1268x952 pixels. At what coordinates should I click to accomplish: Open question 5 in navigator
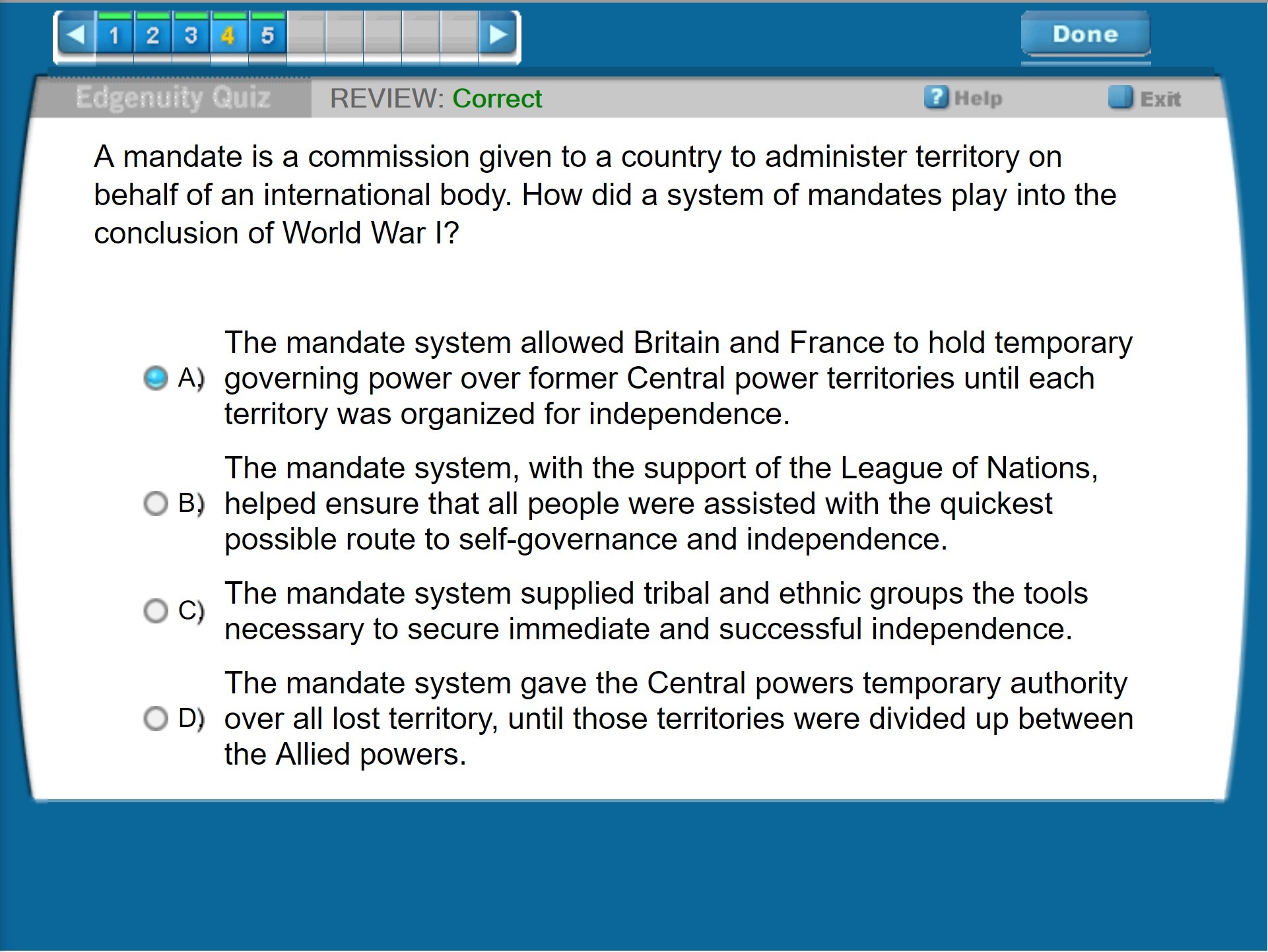(267, 35)
